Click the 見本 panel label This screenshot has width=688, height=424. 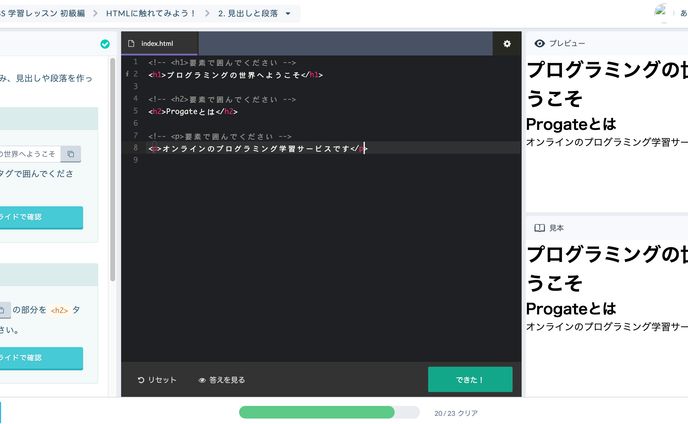556,228
